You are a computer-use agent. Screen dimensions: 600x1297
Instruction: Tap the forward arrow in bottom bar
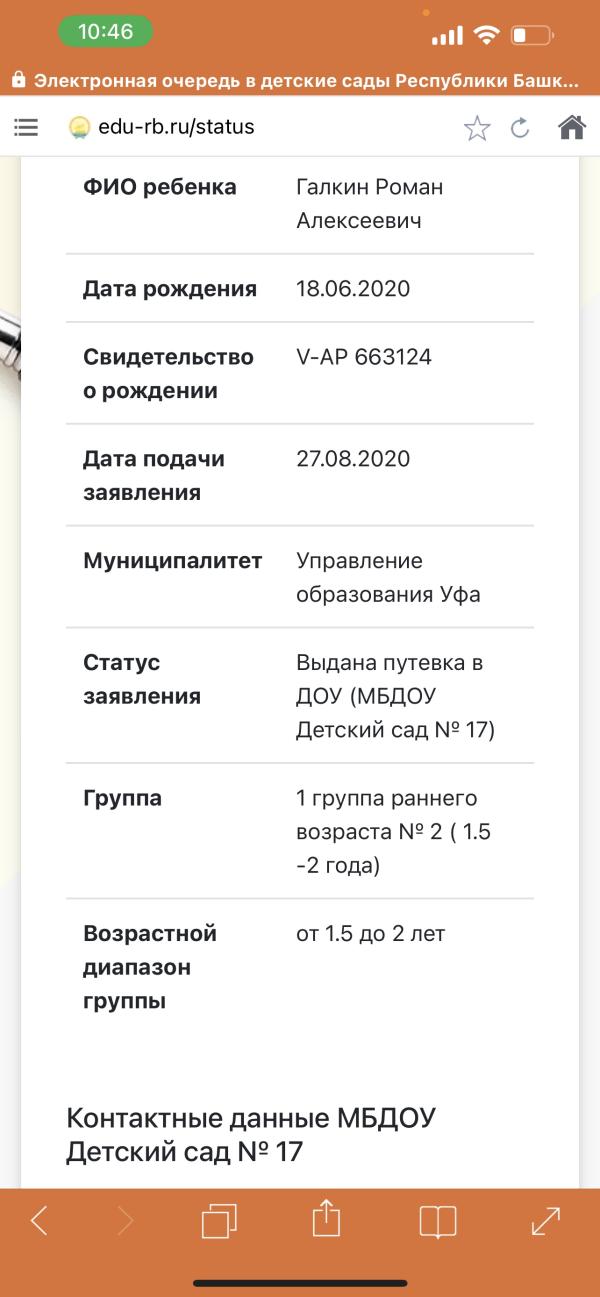[126, 1221]
